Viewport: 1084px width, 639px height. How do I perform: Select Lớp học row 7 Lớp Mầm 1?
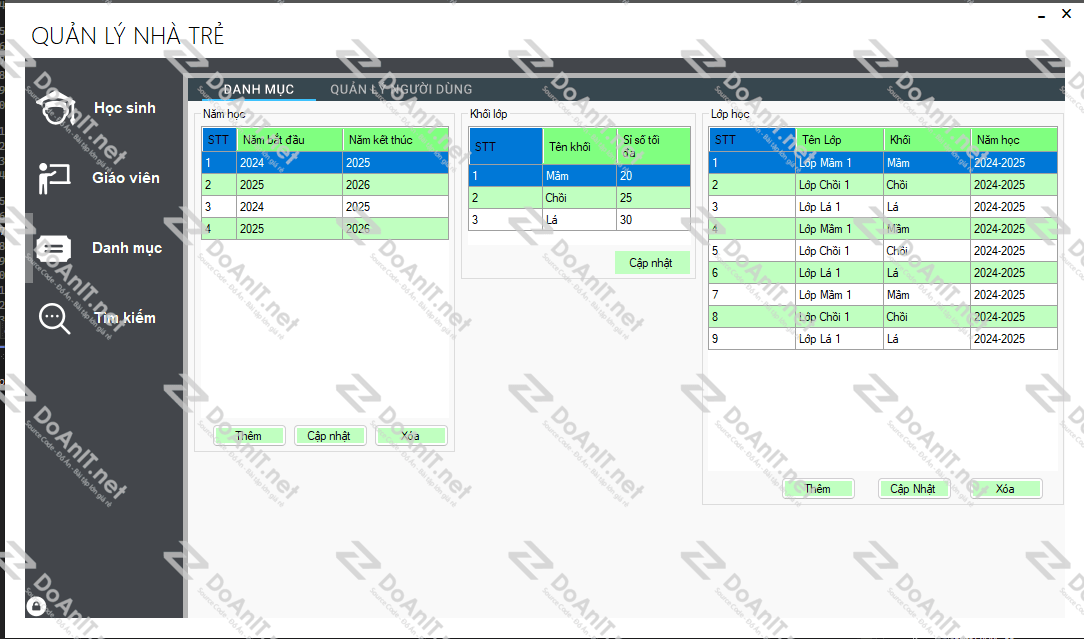883,295
